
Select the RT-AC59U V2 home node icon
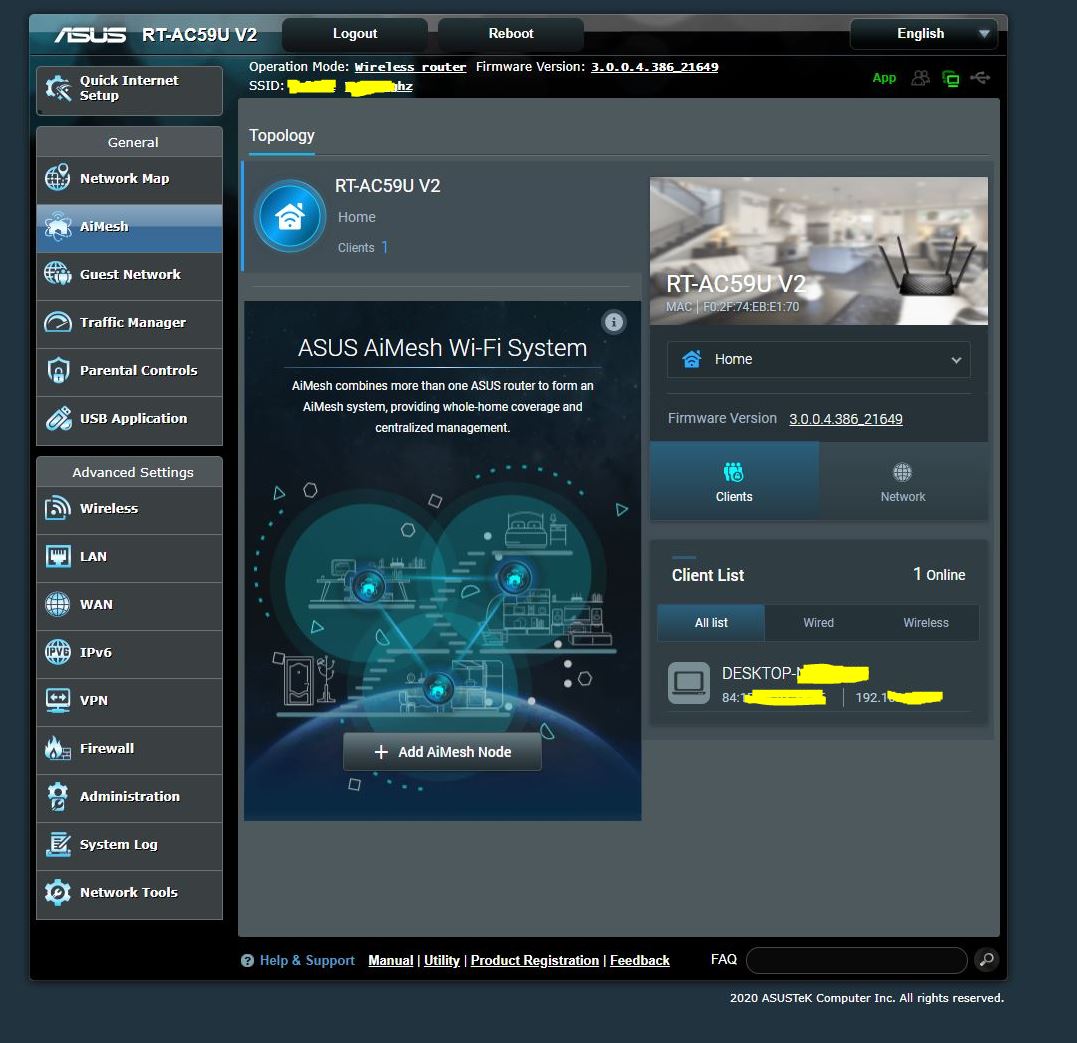click(x=290, y=216)
